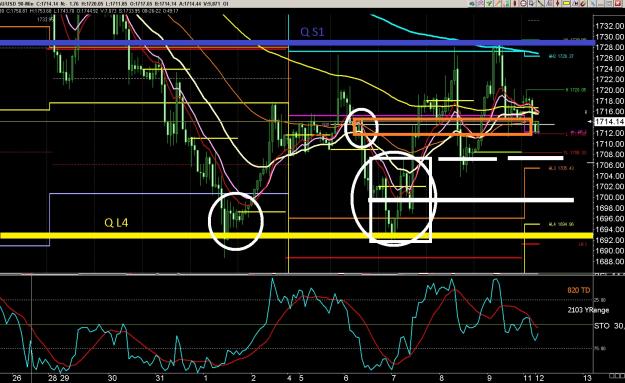The width and height of the screenshot is (625, 383).
Task: Click date label 31 on time axis
Action: click(160, 378)
